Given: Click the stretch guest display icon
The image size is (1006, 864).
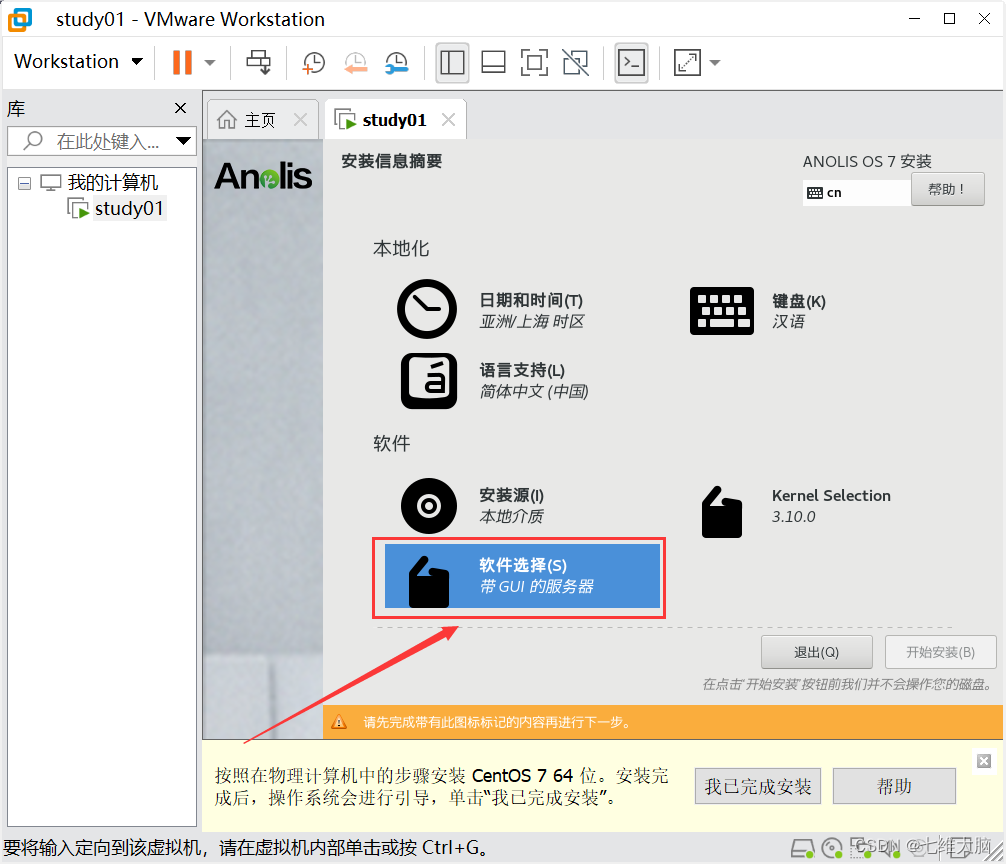Looking at the screenshot, I should [x=687, y=63].
